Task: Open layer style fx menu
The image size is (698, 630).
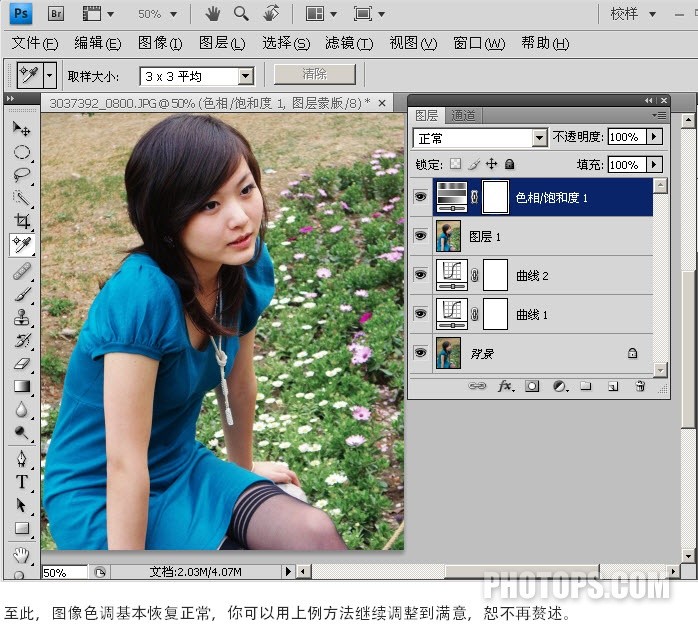Action: pyautogui.click(x=506, y=386)
